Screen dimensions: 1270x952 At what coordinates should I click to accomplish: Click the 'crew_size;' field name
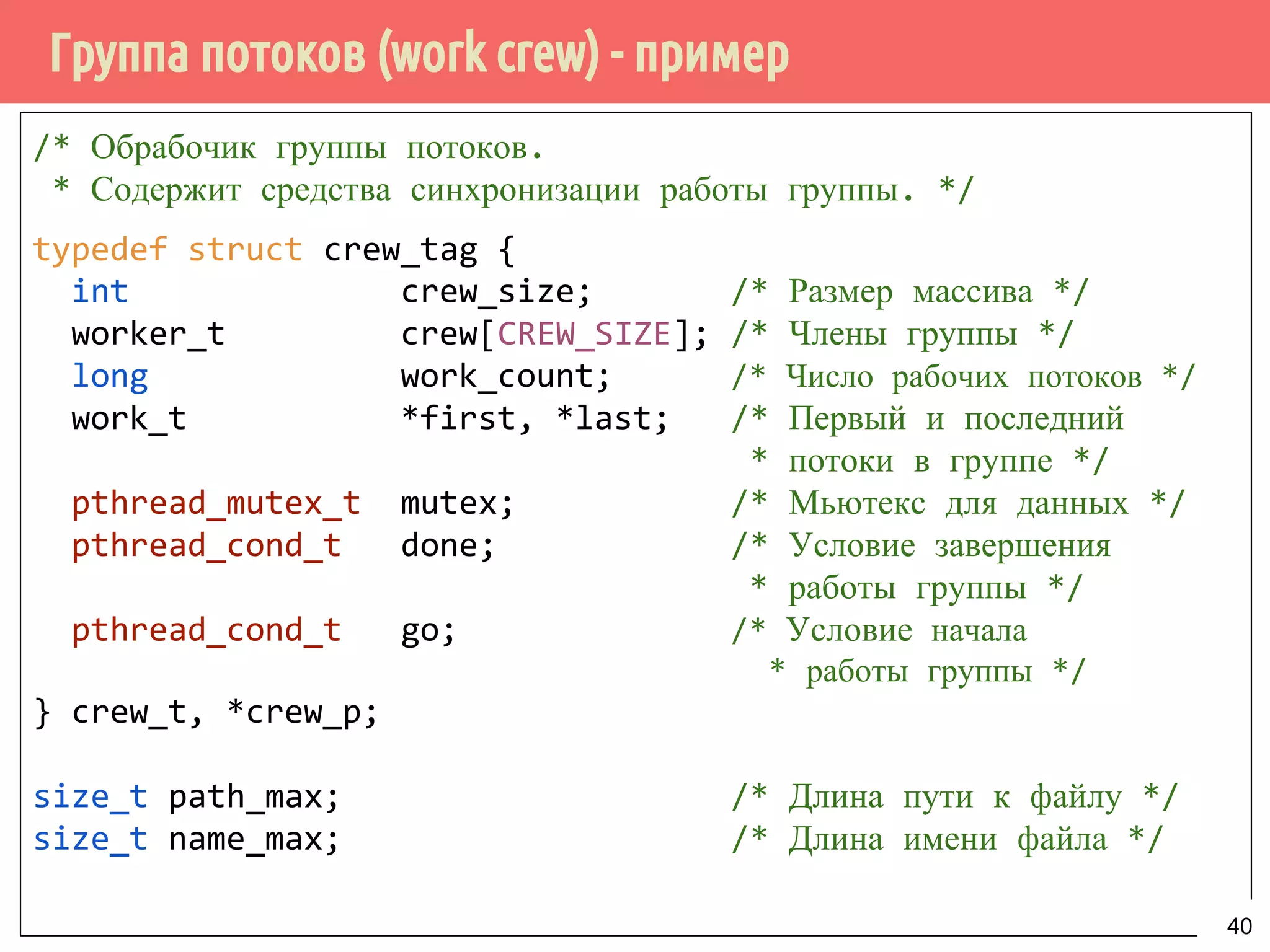(495, 293)
